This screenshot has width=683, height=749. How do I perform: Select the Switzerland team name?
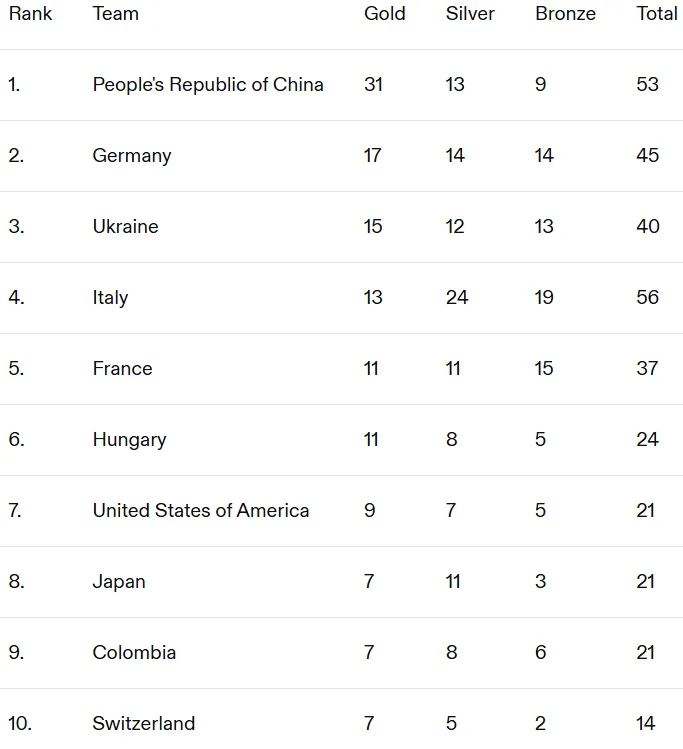point(144,724)
